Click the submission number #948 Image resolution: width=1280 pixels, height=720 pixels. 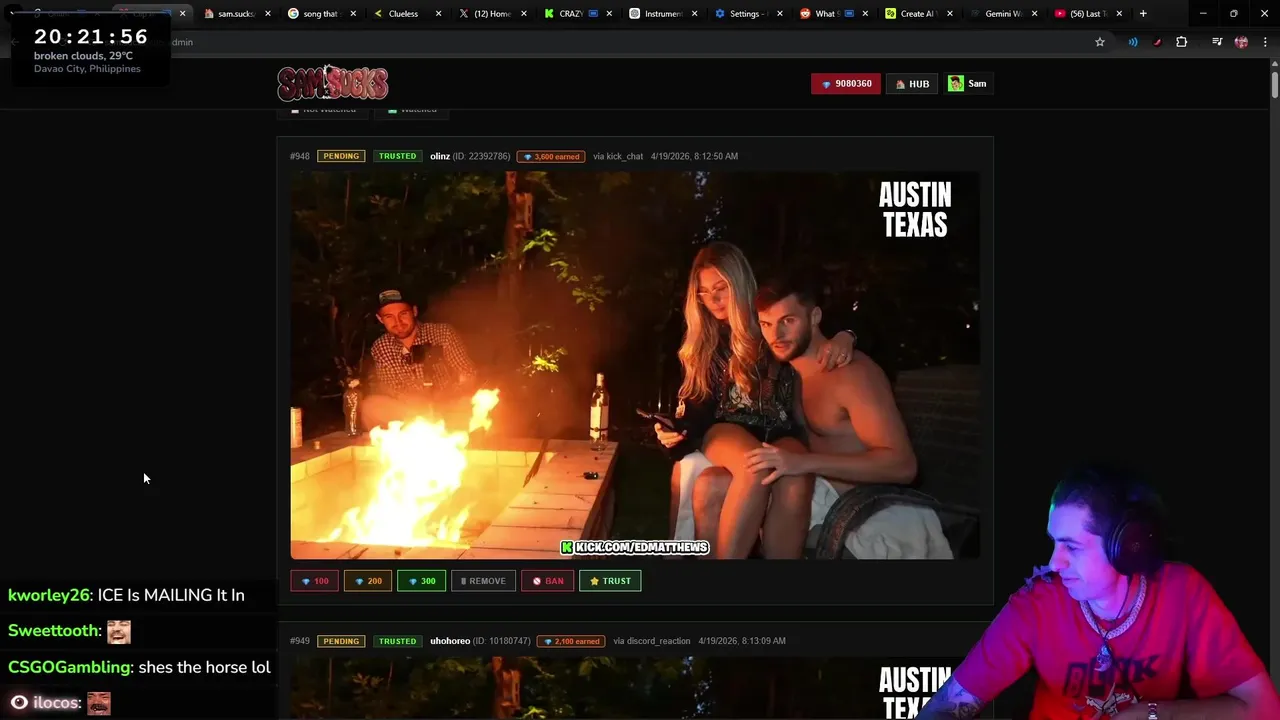(x=300, y=156)
